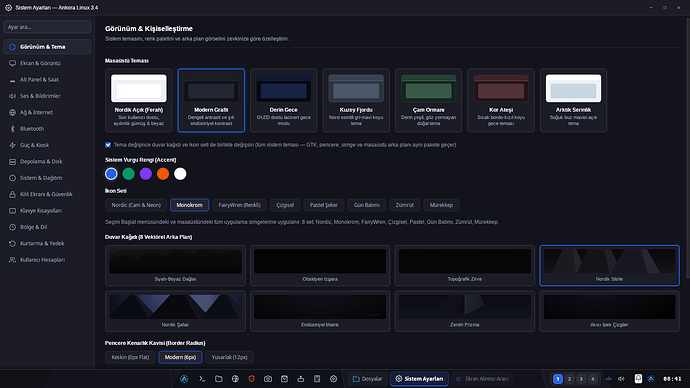Pick the Çizgisel icon set
This screenshot has width=690, height=388.
tap(285, 205)
